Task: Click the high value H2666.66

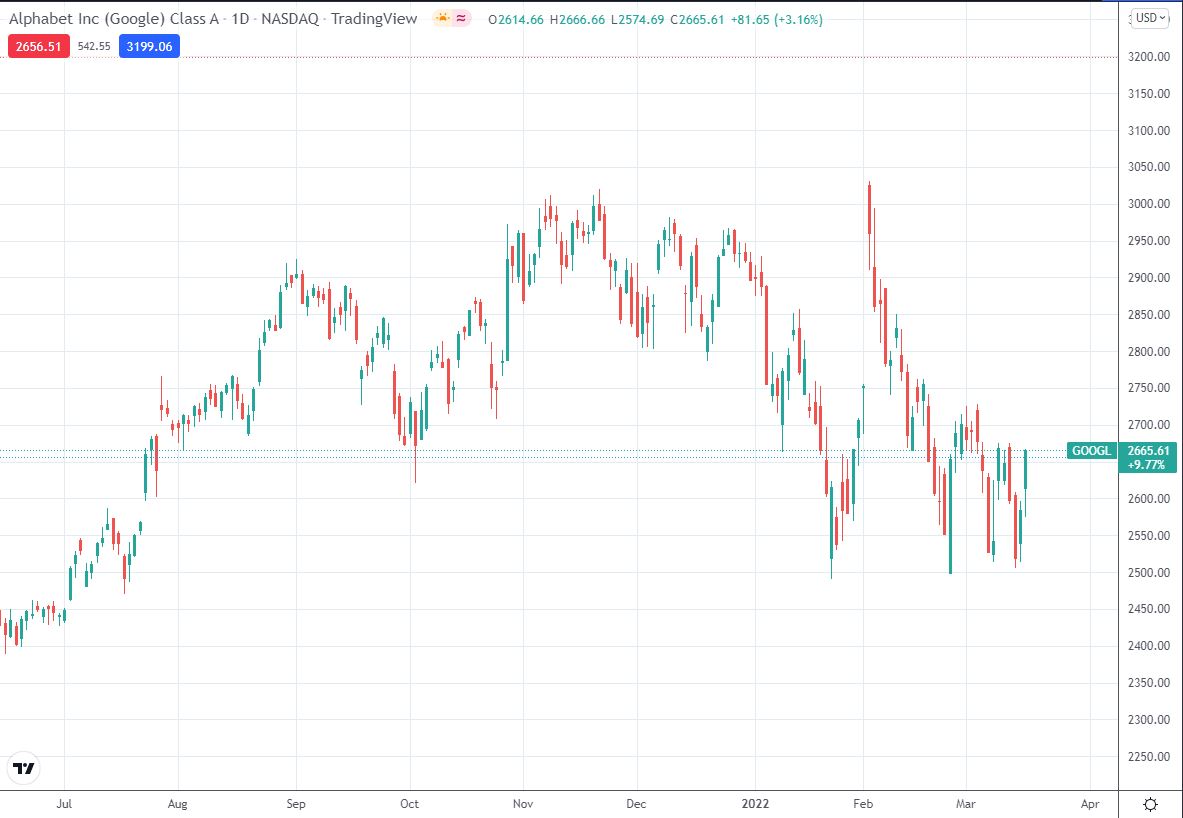Action: tap(577, 20)
